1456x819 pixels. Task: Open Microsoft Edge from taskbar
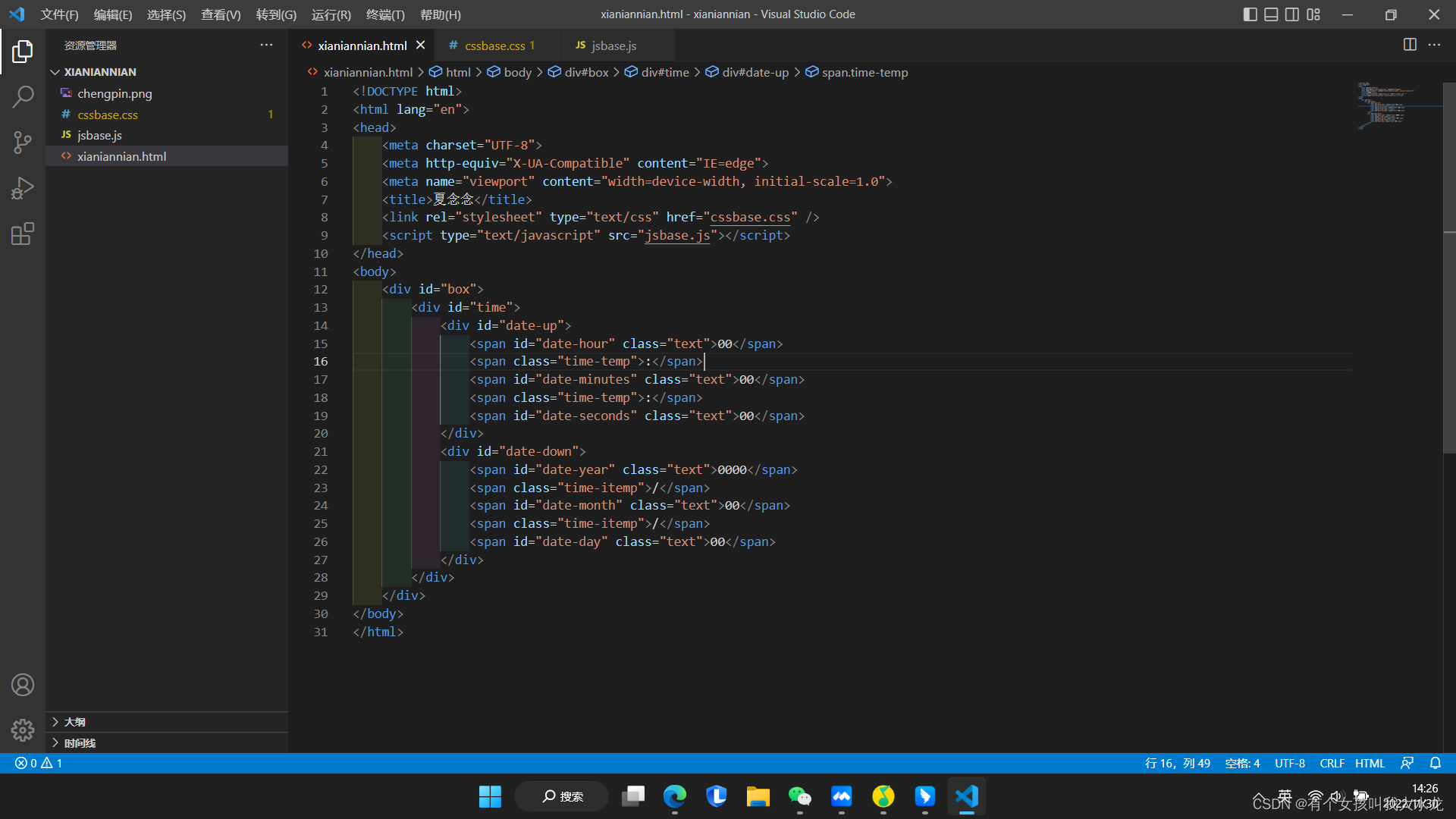click(x=674, y=796)
